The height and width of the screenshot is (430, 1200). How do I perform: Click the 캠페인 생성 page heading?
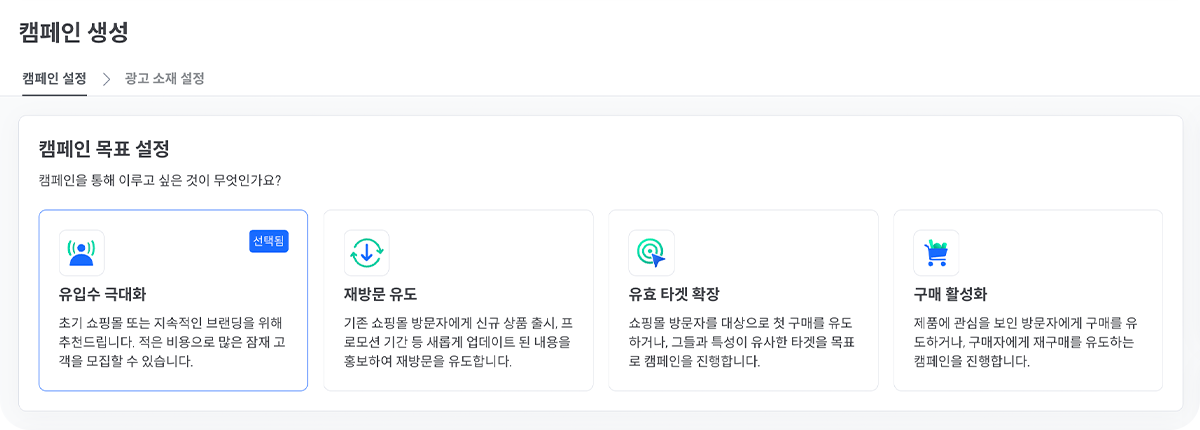(73, 32)
